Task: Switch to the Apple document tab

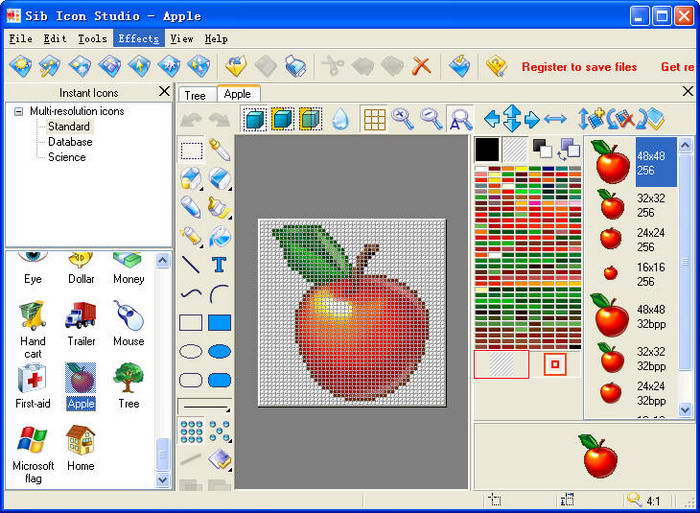Action: (x=238, y=94)
